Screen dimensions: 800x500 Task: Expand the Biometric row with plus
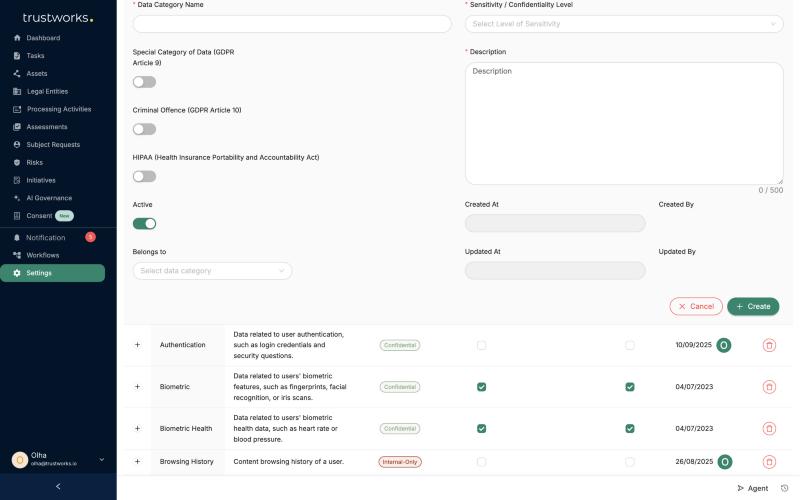137,387
